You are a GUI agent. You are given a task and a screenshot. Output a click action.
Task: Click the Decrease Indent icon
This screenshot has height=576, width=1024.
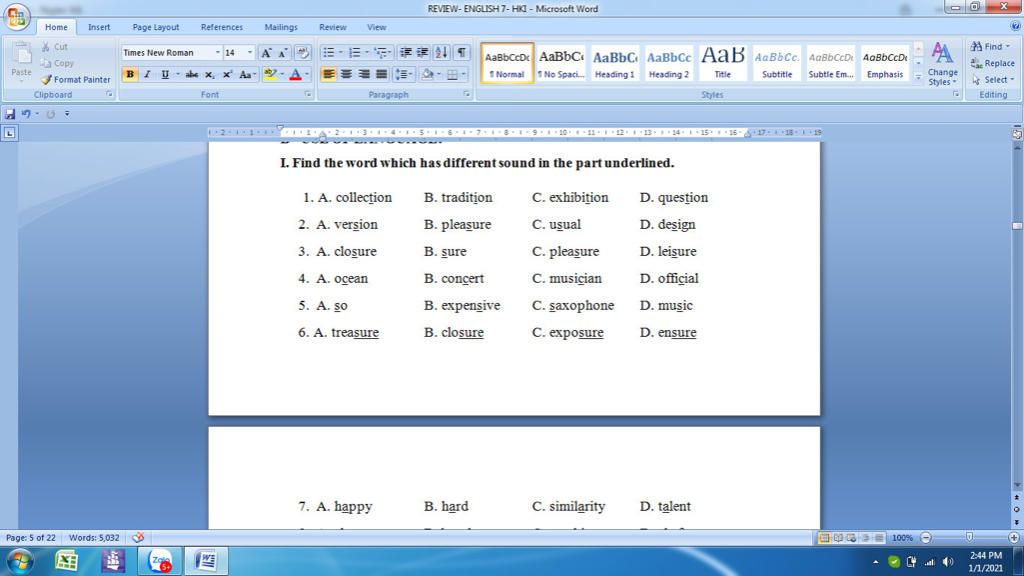(x=406, y=53)
